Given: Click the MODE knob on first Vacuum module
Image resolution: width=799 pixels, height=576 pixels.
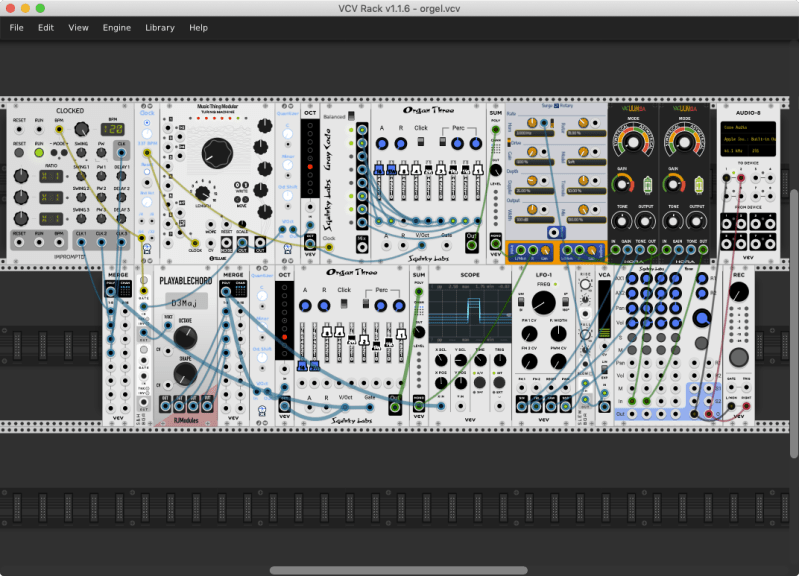Looking at the screenshot, I should pos(633,143).
